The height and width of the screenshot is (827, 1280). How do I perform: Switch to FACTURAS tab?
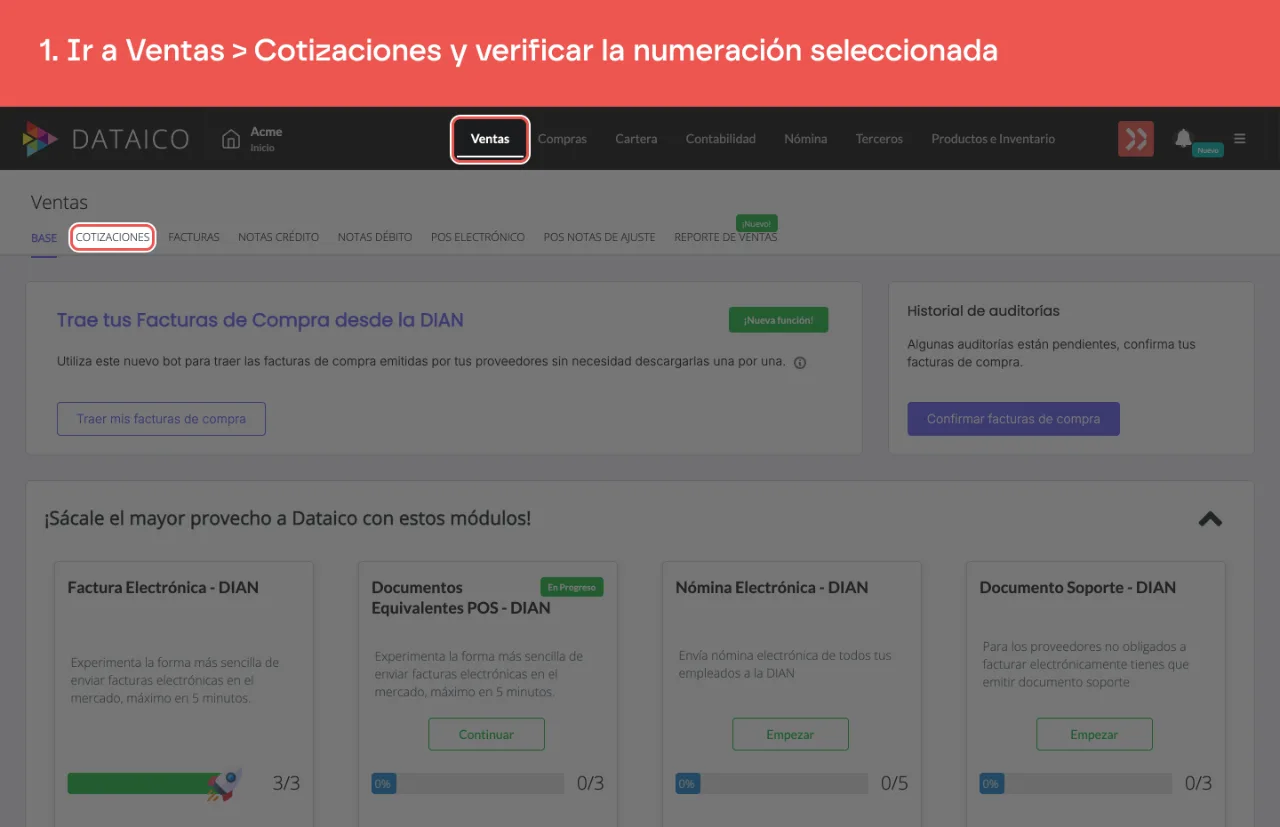click(x=194, y=238)
